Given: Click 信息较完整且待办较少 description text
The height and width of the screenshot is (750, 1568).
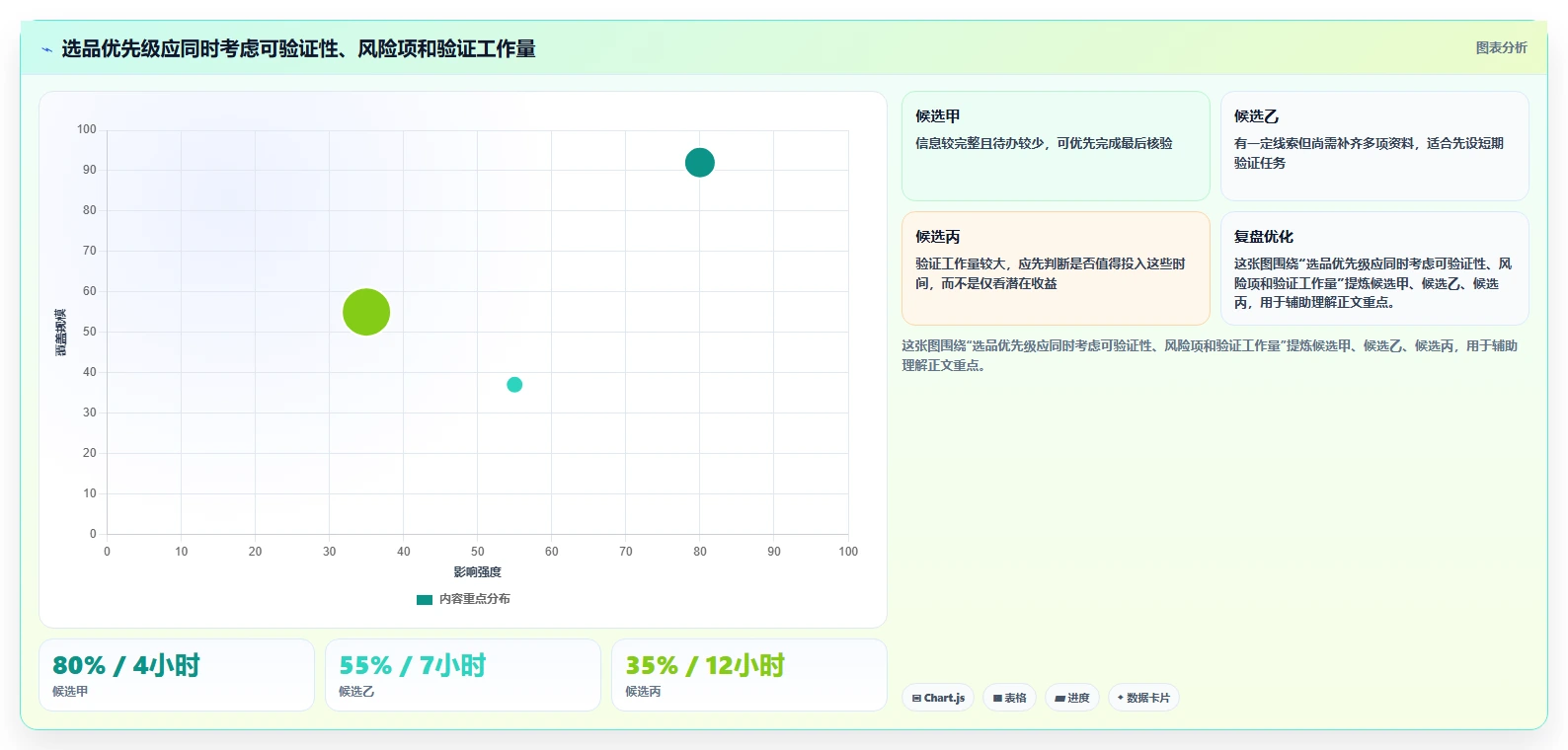Looking at the screenshot, I should [x=1044, y=143].
